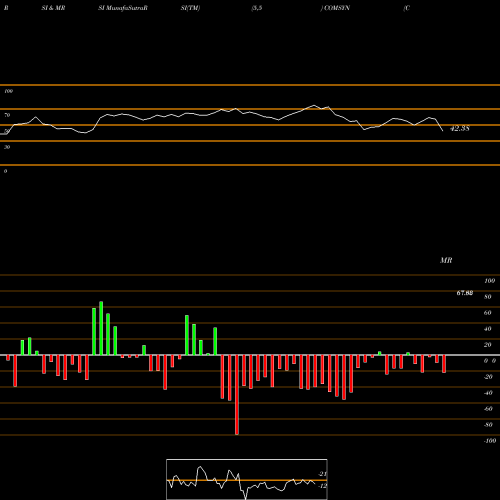Image resolution: width=500 pixels, height=500 pixels.
Task: Click the MR value label 67.88
Action: tap(465, 293)
